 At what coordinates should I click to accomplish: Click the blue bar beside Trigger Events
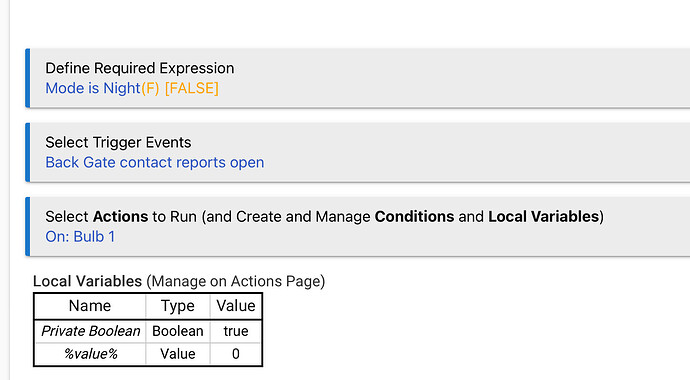[28, 152]
